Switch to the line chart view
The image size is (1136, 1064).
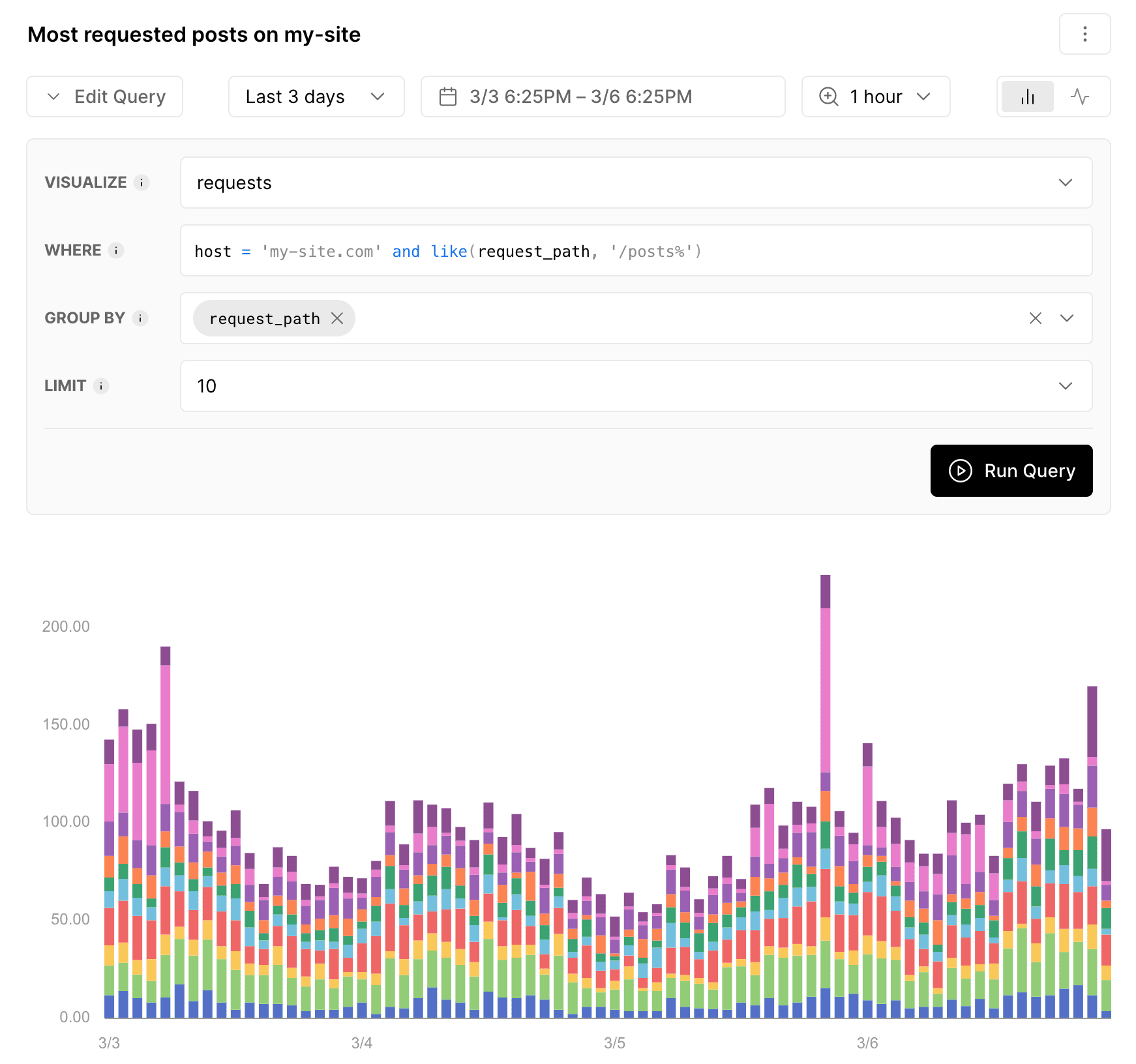[x=1079, y=96]
